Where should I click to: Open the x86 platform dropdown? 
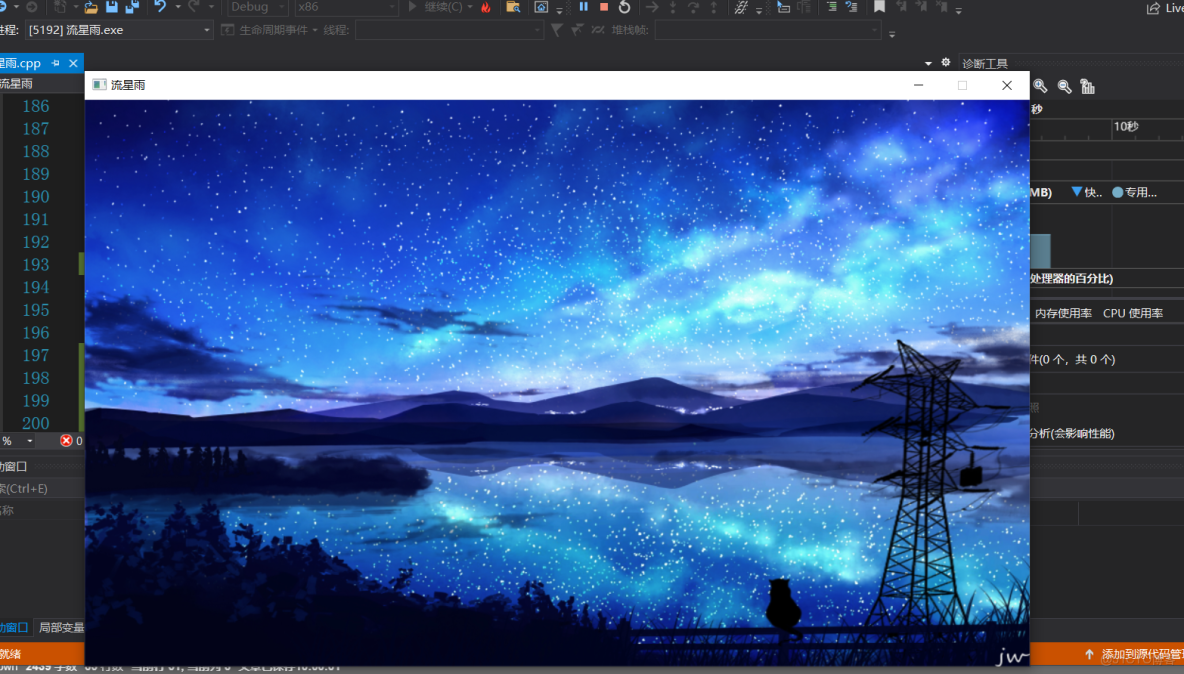point(346,7)
